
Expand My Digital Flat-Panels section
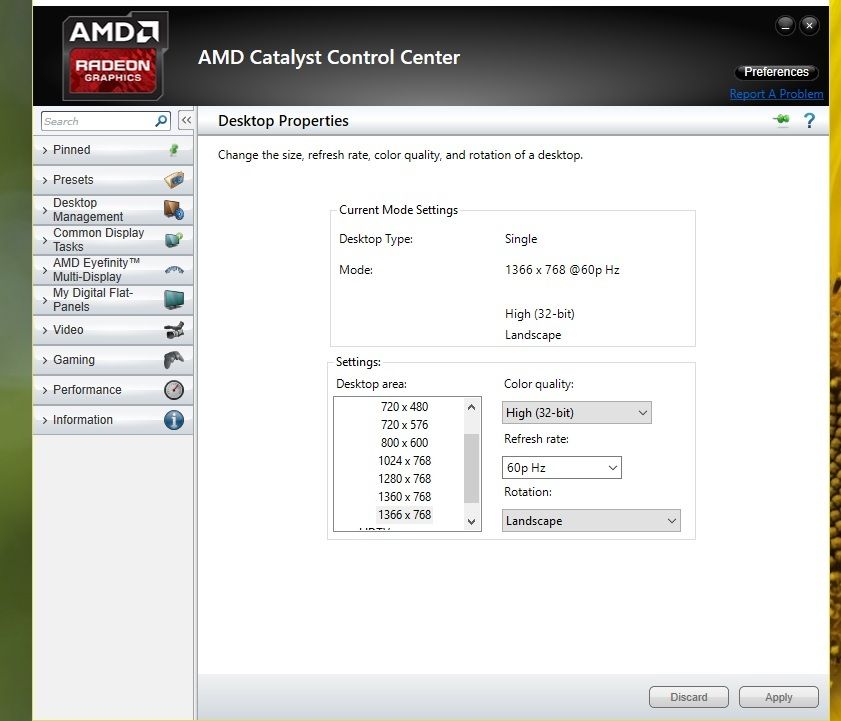(113, 300)
